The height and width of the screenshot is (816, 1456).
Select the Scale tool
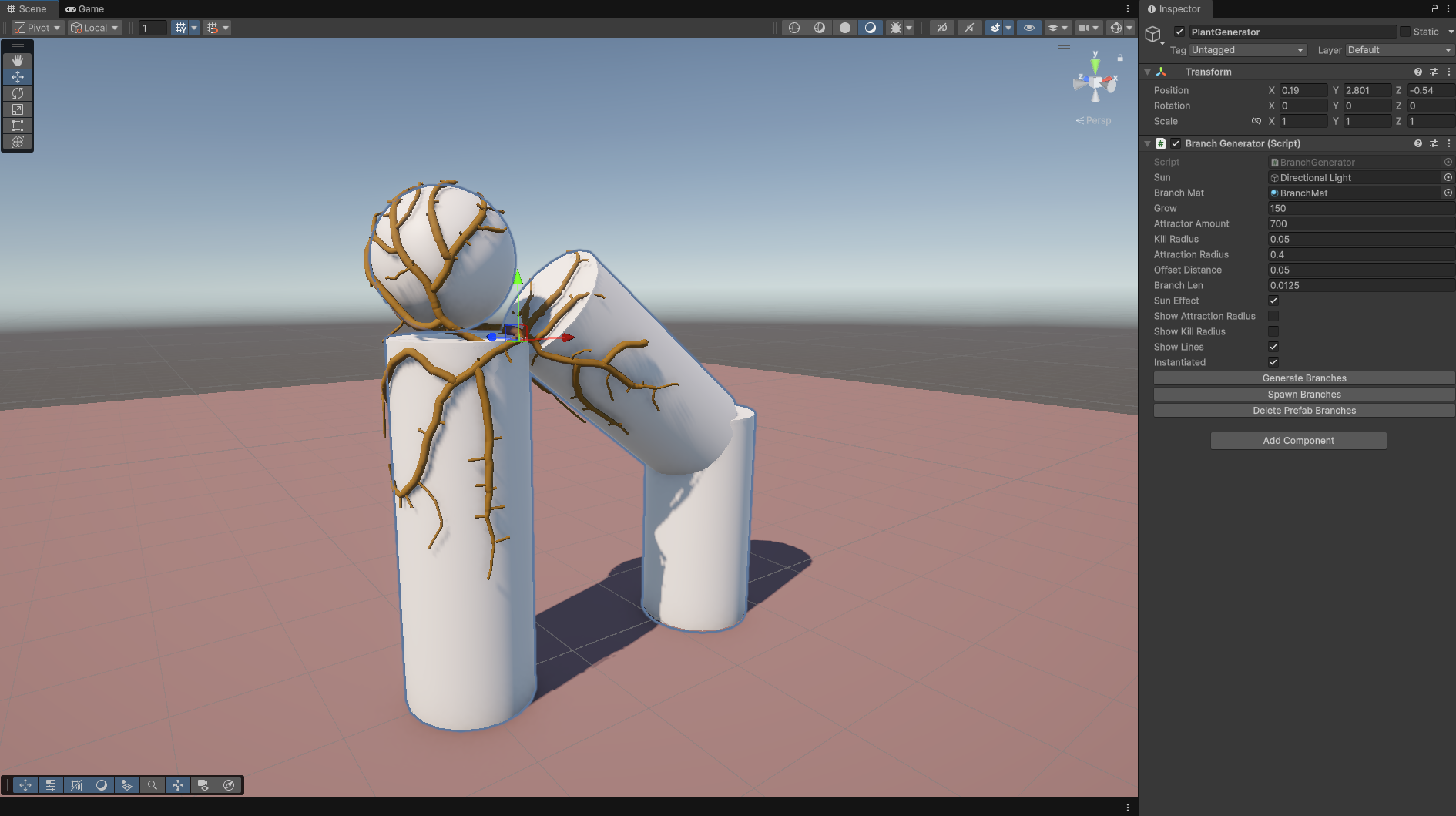18,109
